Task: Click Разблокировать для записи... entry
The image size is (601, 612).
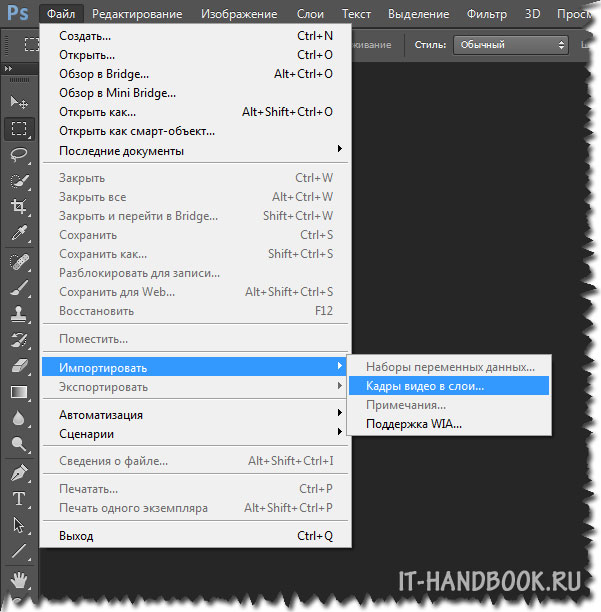Action: coord(195,273)
